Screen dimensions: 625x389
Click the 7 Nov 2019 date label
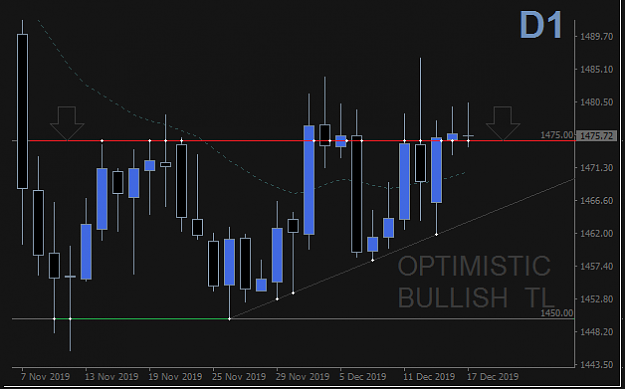(x=45, y=377)
